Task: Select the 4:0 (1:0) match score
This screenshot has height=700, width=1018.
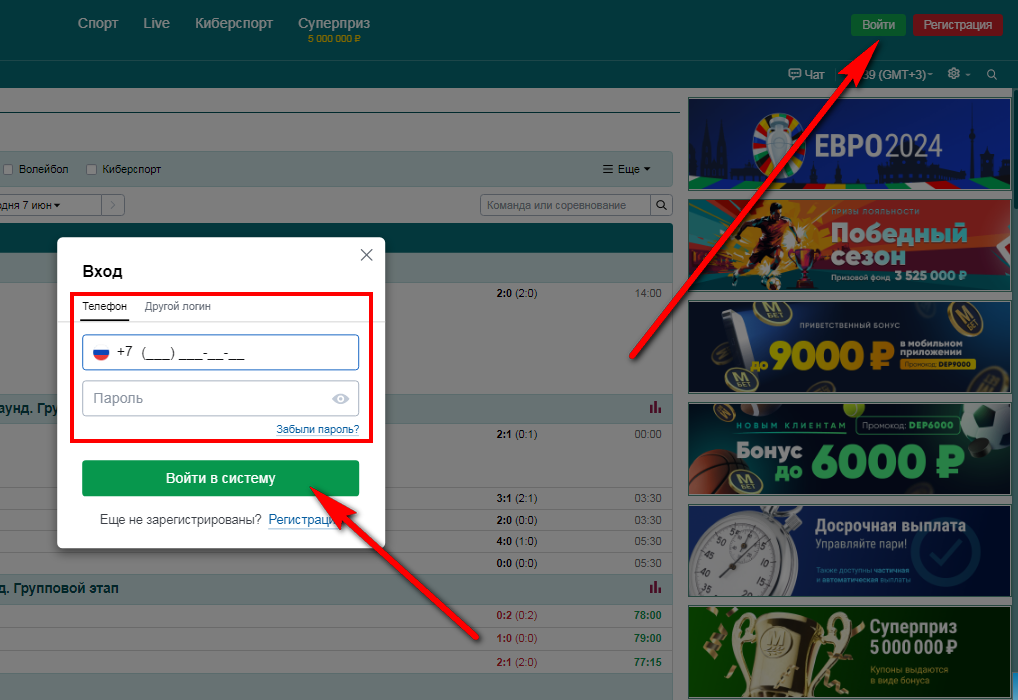Action: 517,542
